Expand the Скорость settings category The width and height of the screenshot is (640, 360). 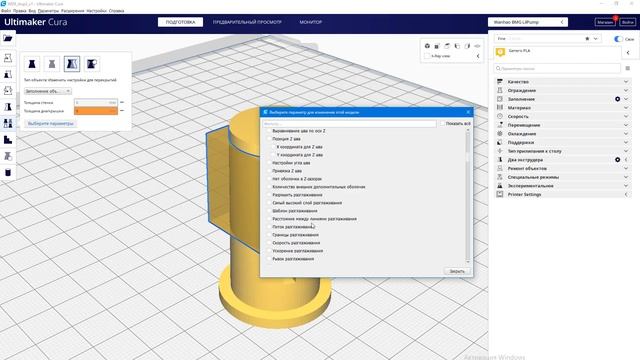point(563,116)
